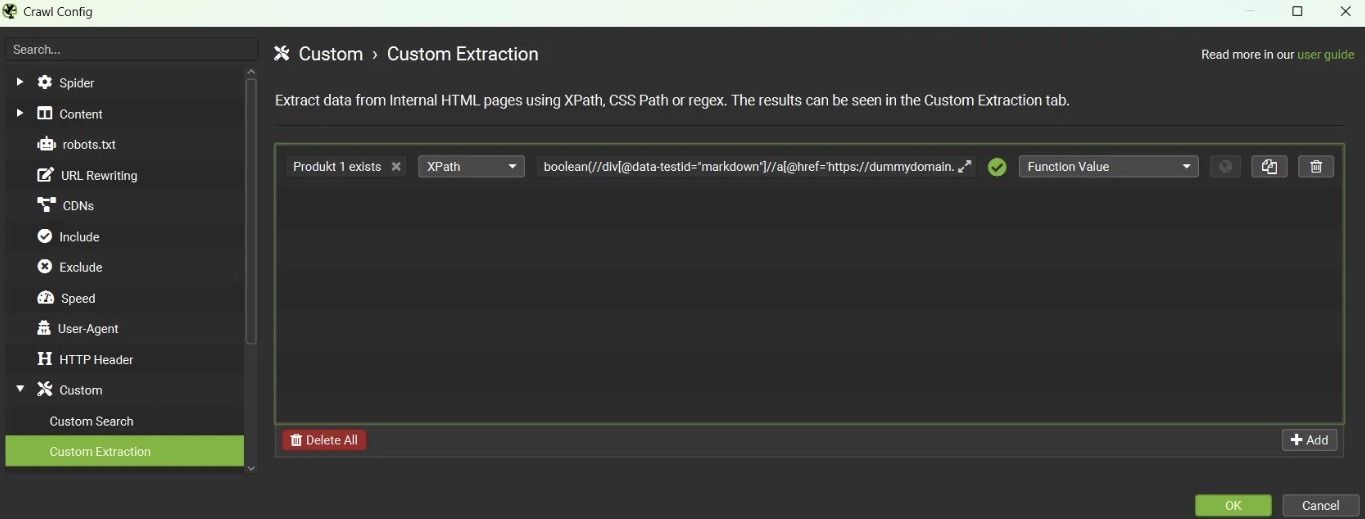Click the green valid-expression checkmark

pyautogui.click(x=997, y=167)
